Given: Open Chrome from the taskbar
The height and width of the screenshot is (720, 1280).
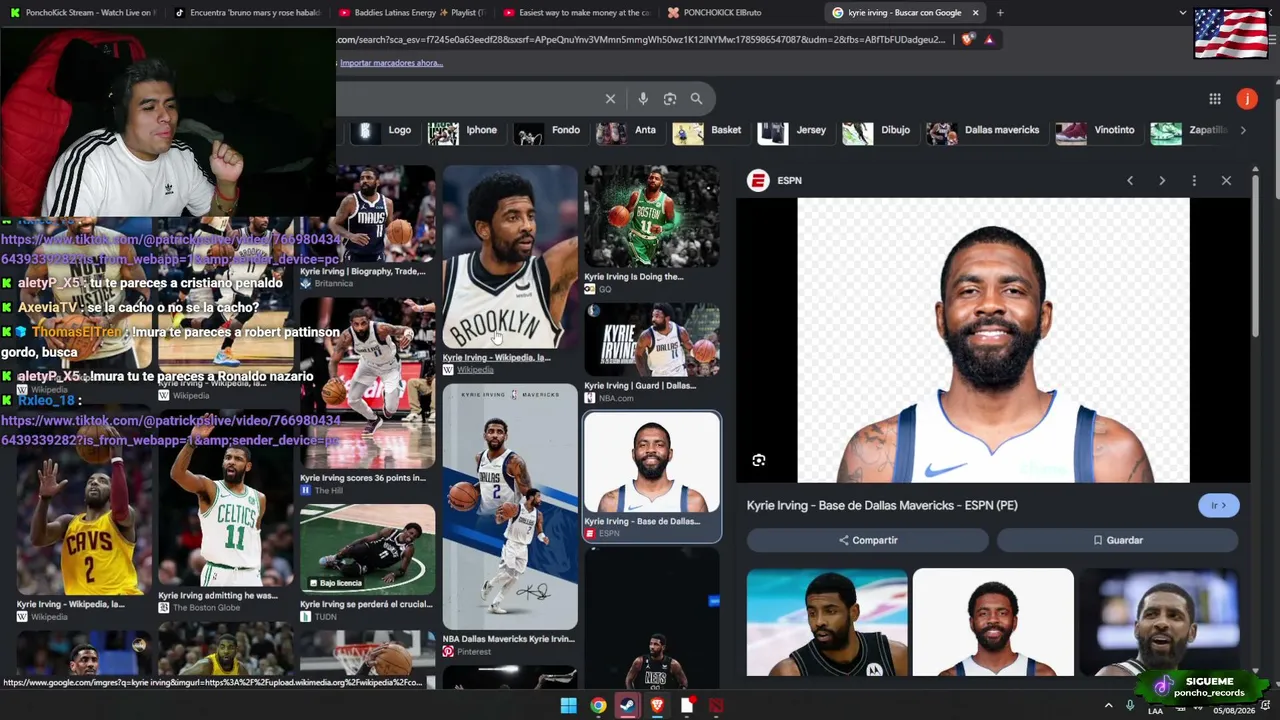Looking at the screenshot, I should 598,706.
